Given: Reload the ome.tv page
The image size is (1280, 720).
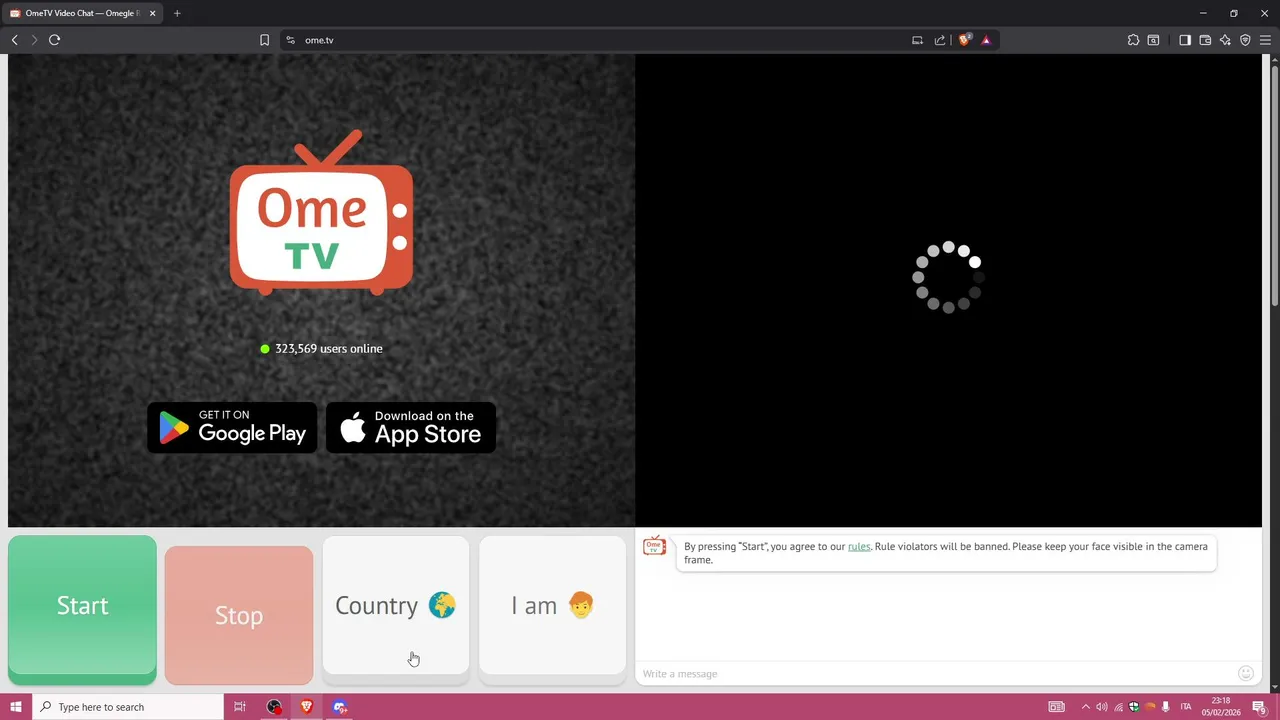Looking at the screenshot, I should tap(55, 40).
